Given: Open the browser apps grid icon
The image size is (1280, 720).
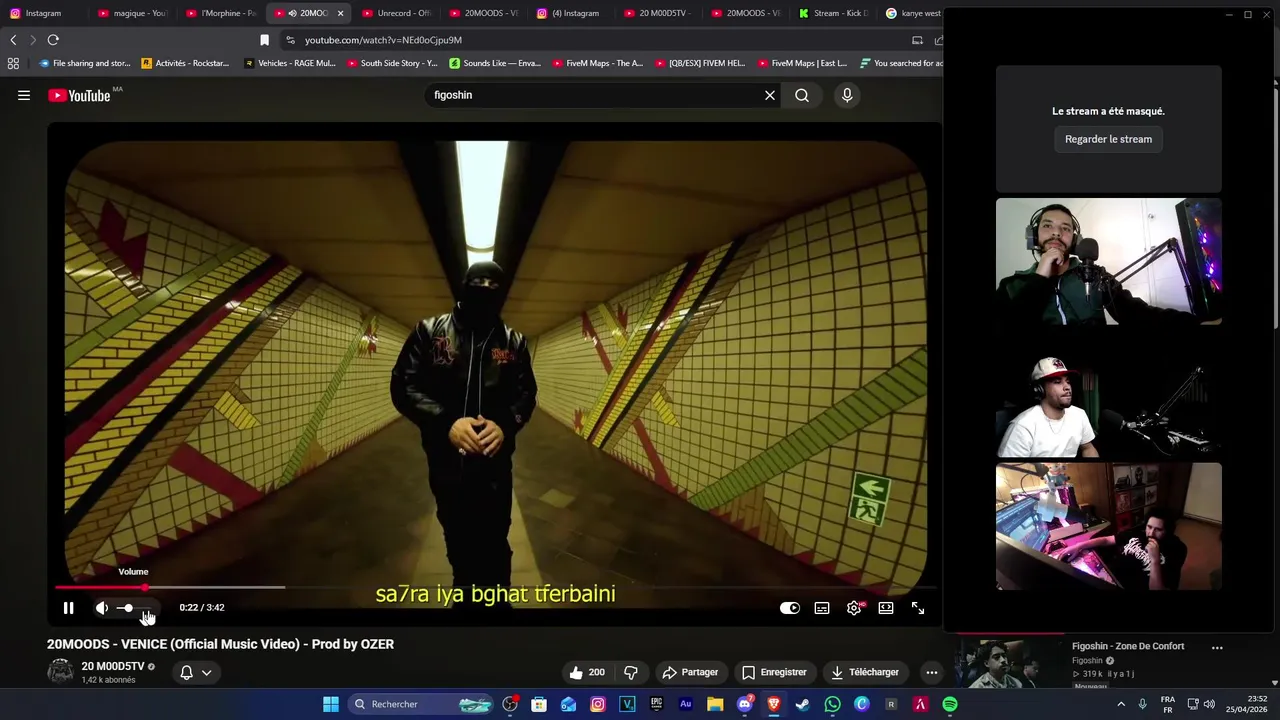Looking at the screenshot, I should click(13, 63).
